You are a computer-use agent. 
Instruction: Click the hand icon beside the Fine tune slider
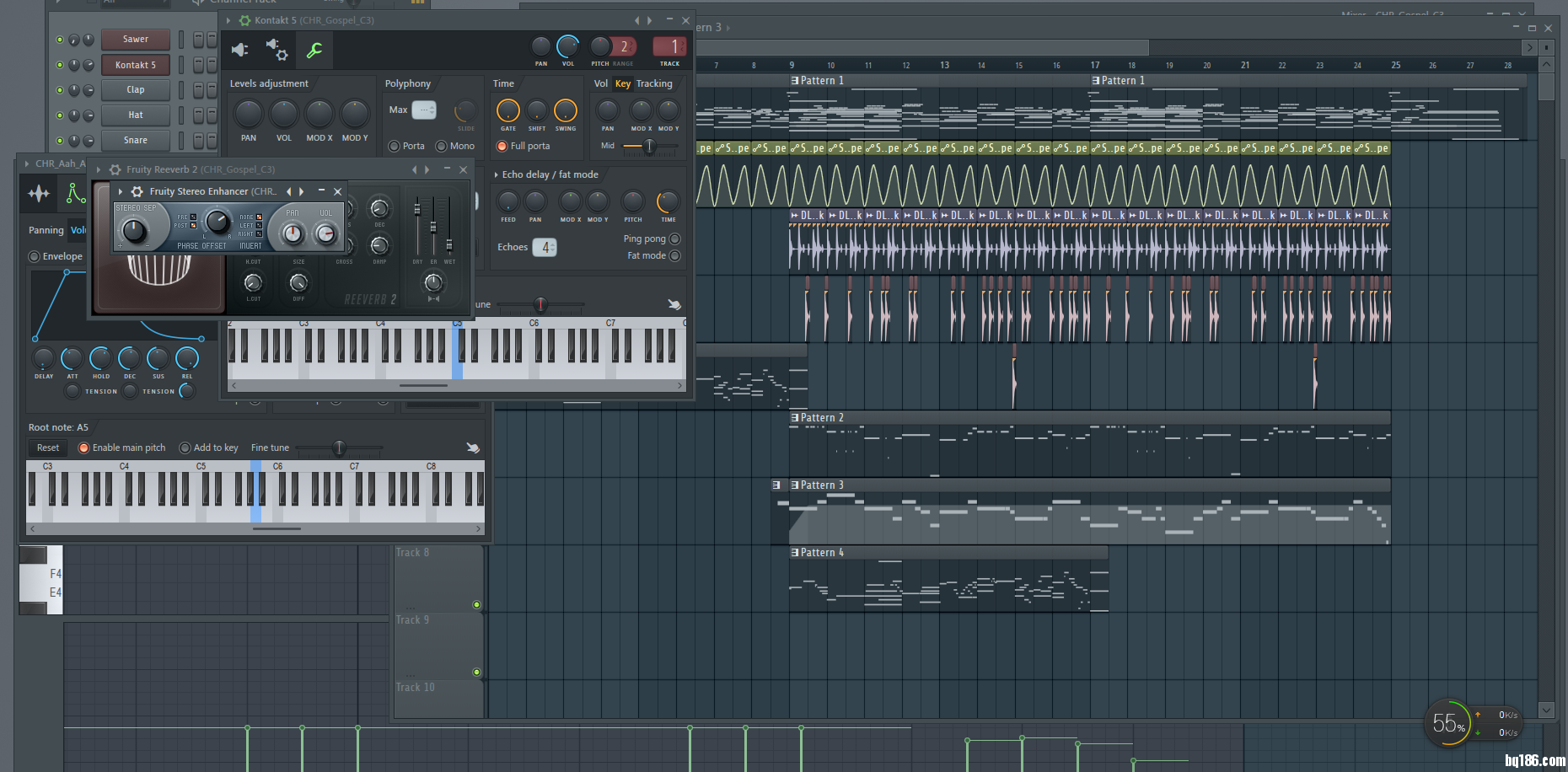[x=473, y=448]
